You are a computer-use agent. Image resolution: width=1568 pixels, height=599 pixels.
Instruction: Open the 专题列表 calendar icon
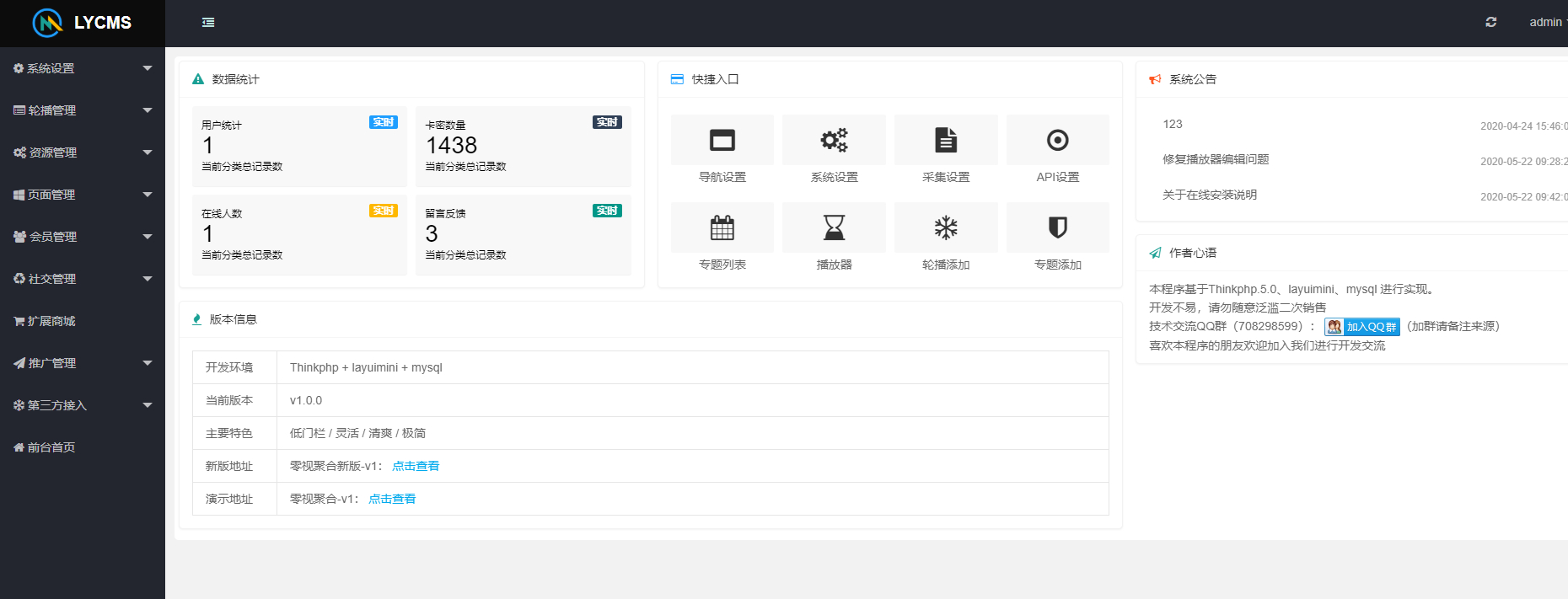722,227
